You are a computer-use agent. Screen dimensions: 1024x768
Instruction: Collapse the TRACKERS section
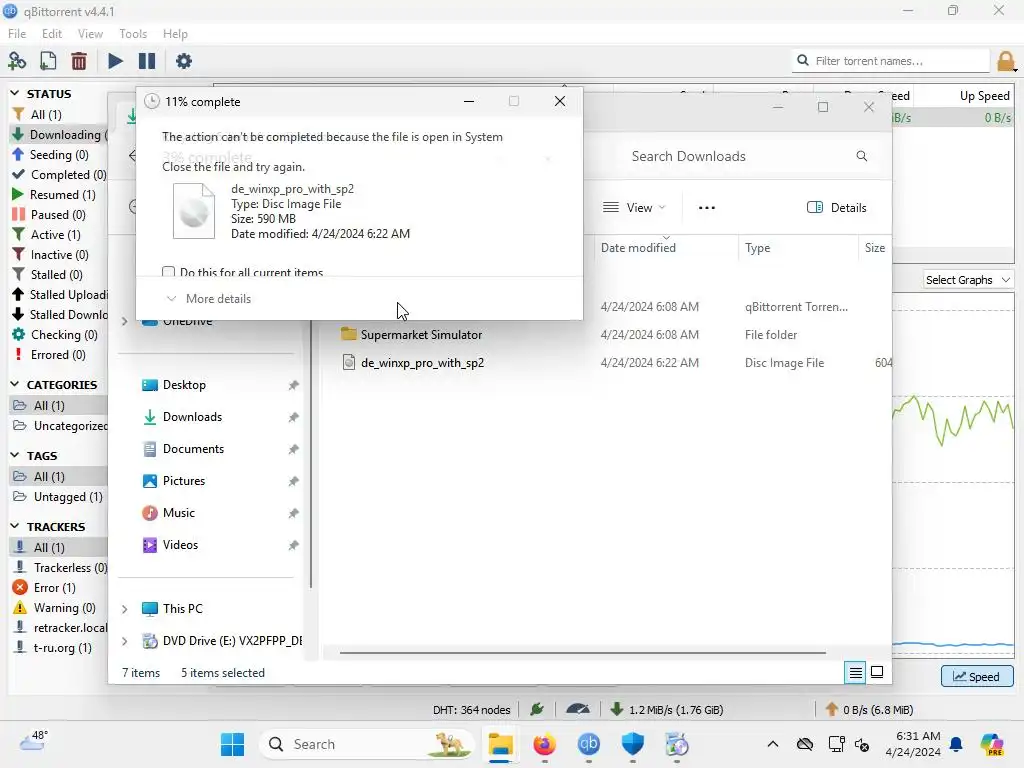15,526
